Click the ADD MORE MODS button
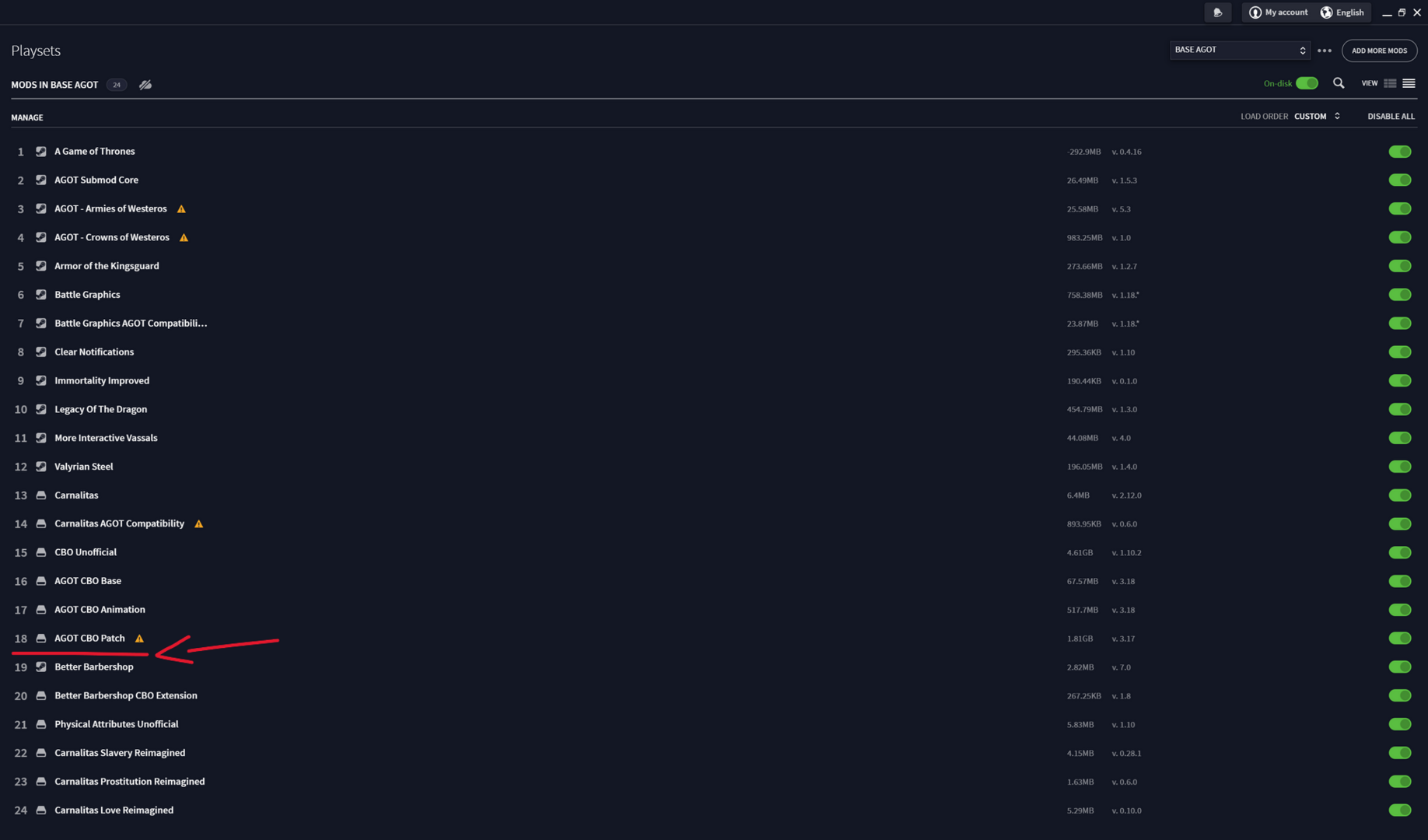Viewport: 1428px width, 840px height. coord(1379,51)
